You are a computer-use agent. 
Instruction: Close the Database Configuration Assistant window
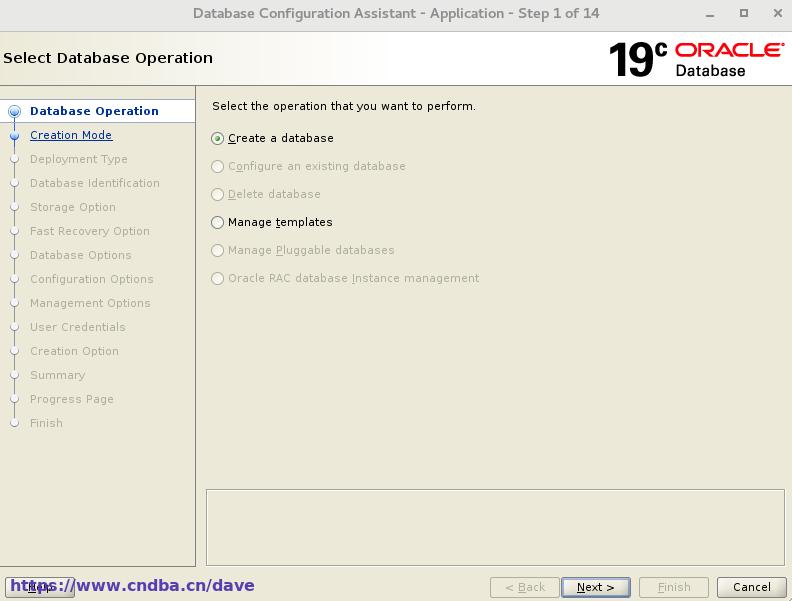pyautogui.click(x=778, y=13)
